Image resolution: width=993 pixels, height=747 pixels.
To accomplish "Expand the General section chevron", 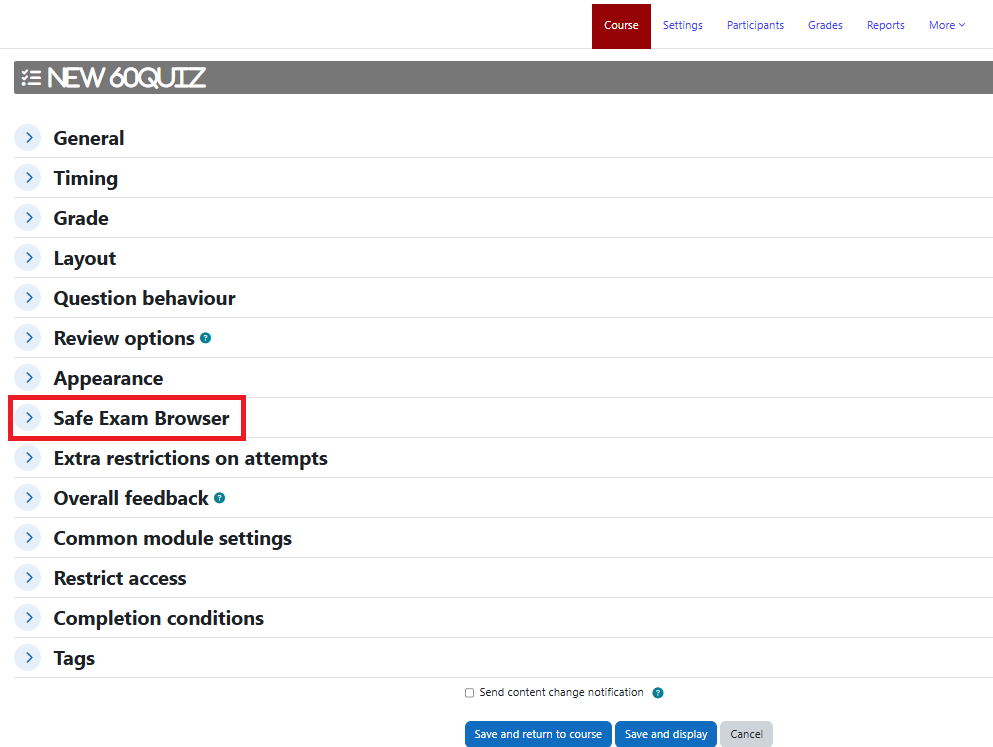I will click(28, 137).
